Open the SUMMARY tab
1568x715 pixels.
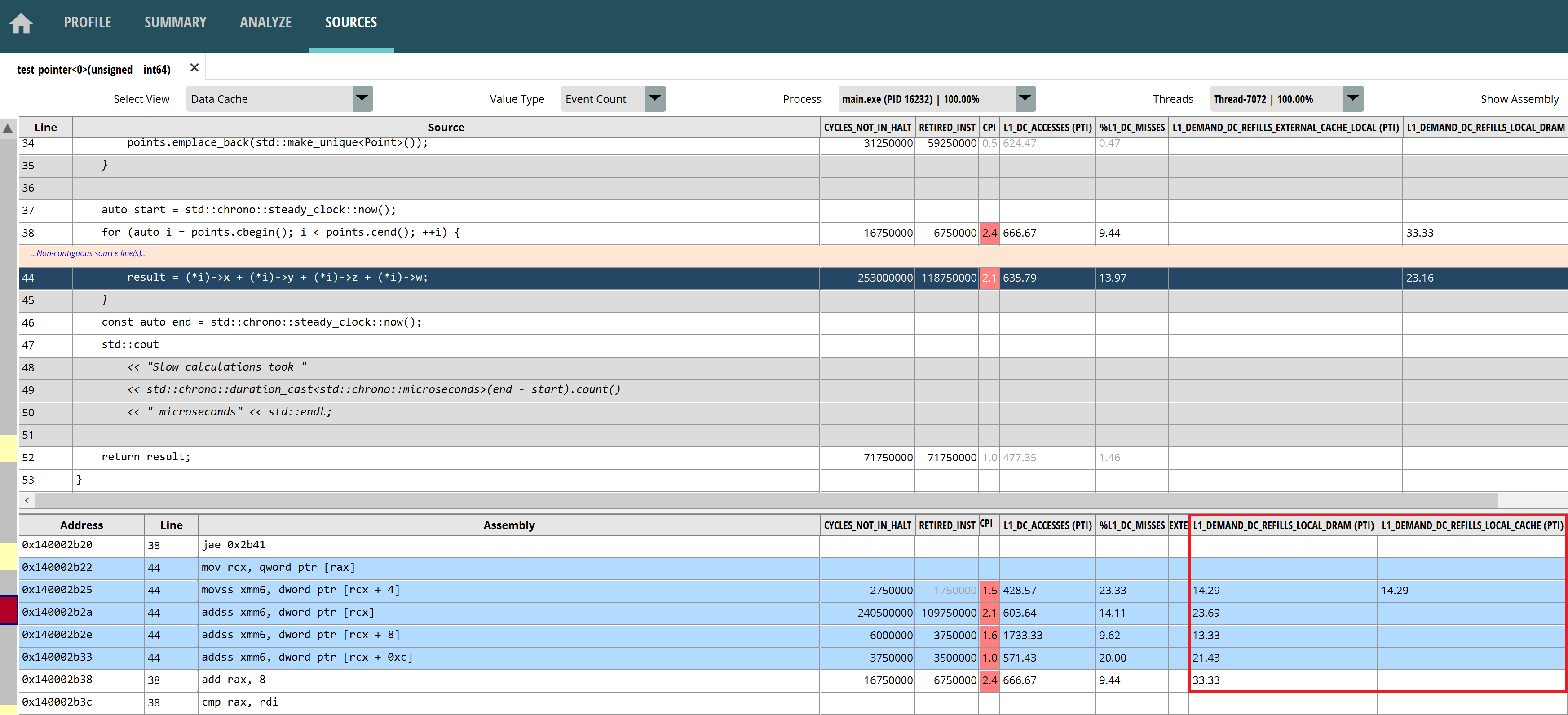[x=175, y=22]
